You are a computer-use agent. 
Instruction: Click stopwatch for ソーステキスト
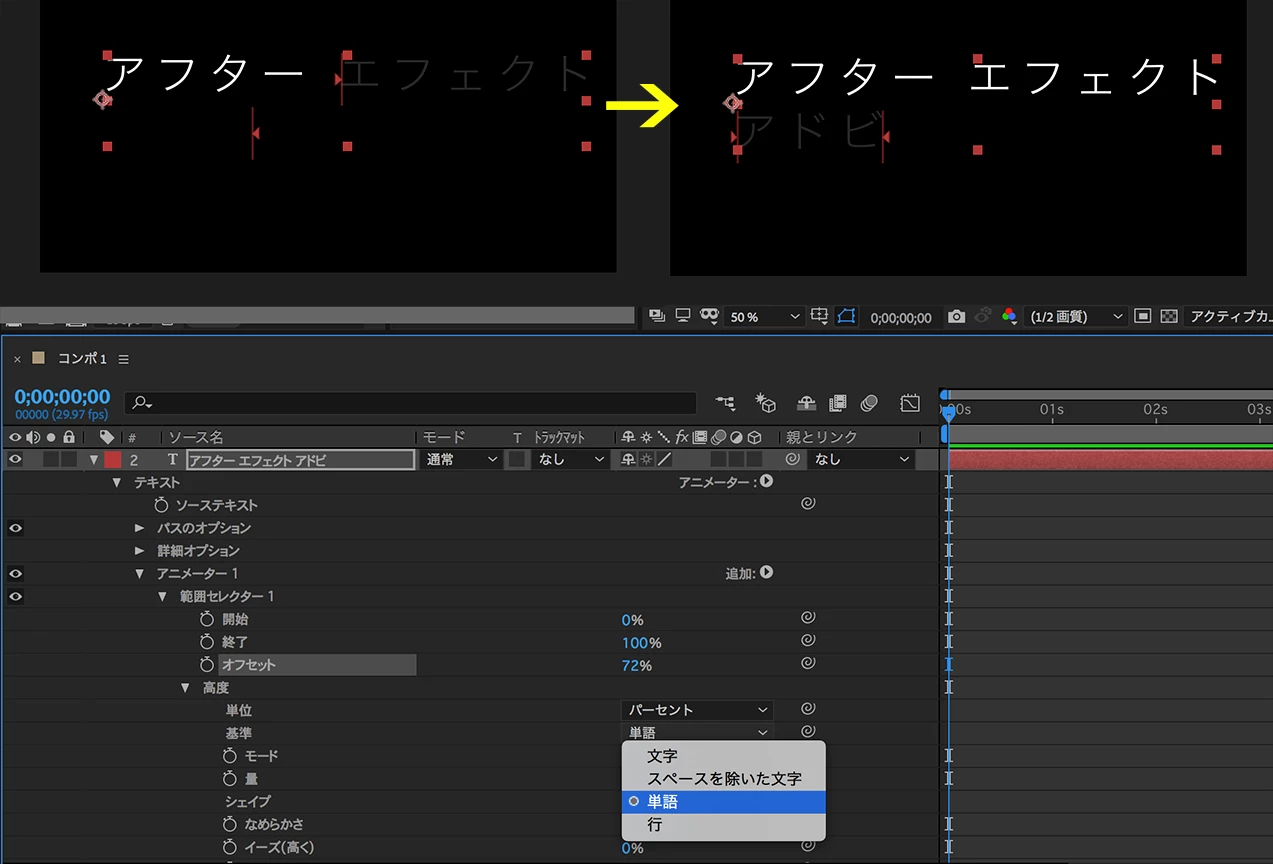click(x=161, y=505)
